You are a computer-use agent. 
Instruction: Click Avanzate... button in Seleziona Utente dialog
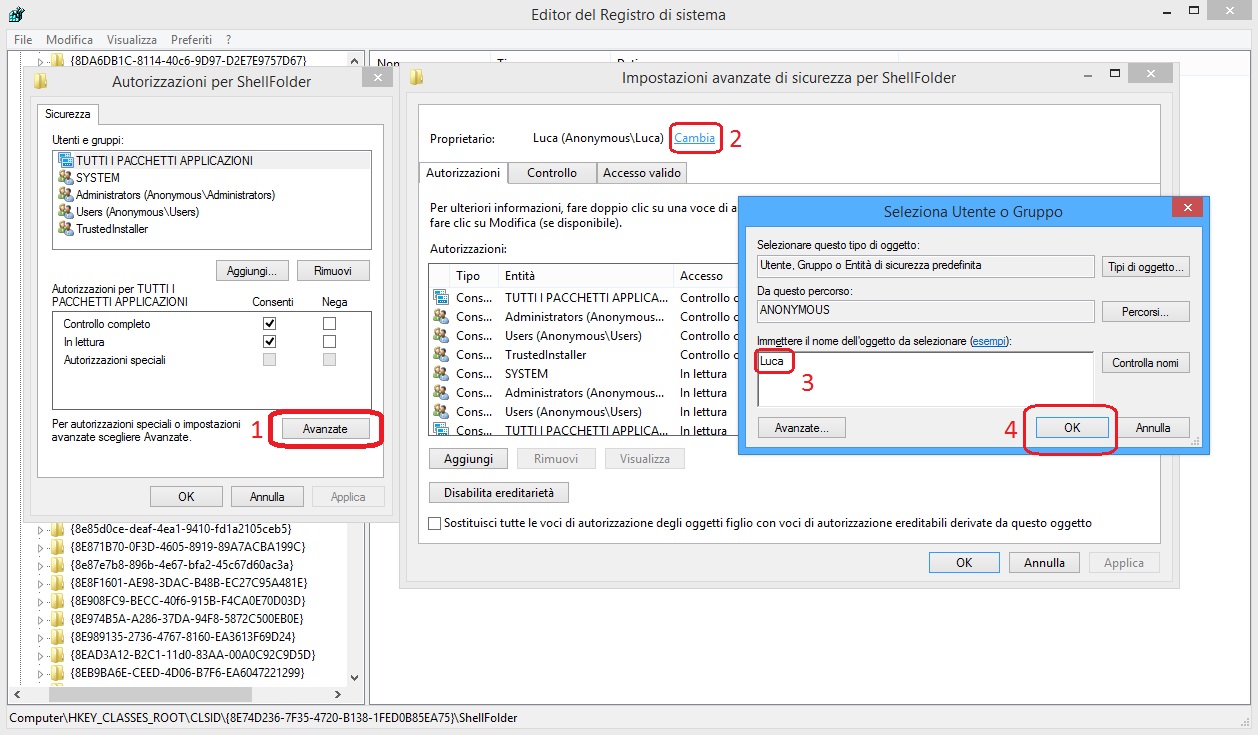[x=801, y=427]
